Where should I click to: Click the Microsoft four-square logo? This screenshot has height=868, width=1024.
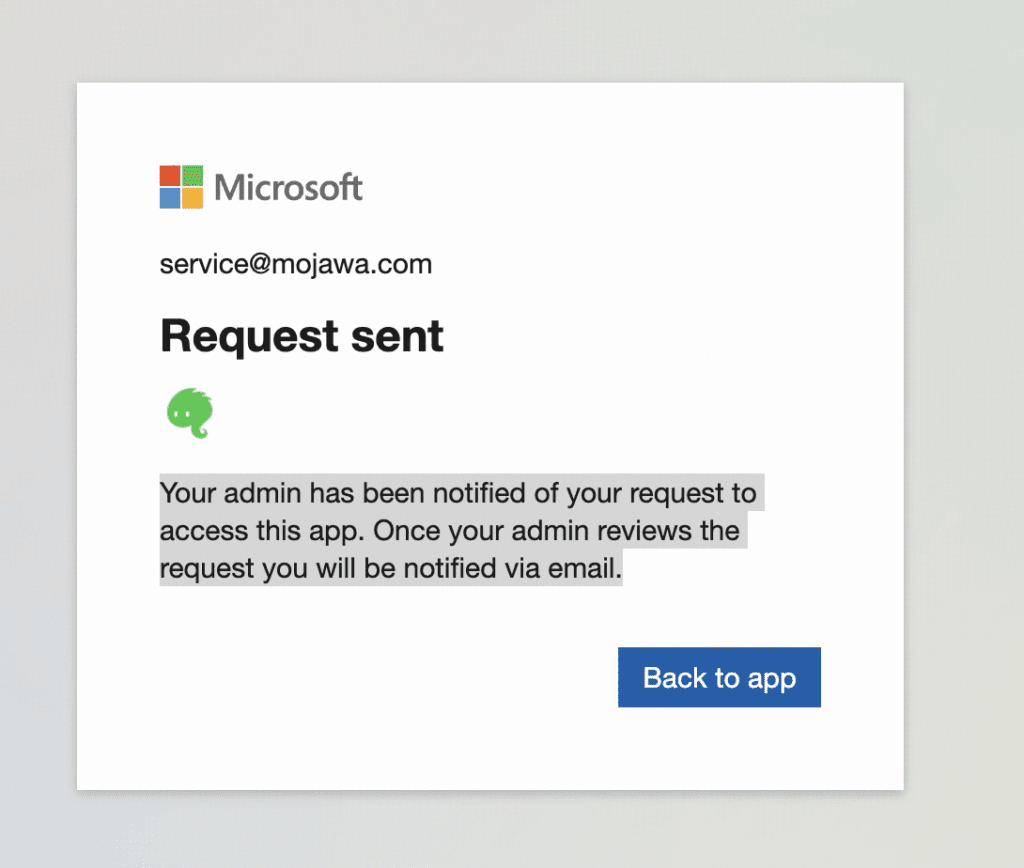(182, 187)
